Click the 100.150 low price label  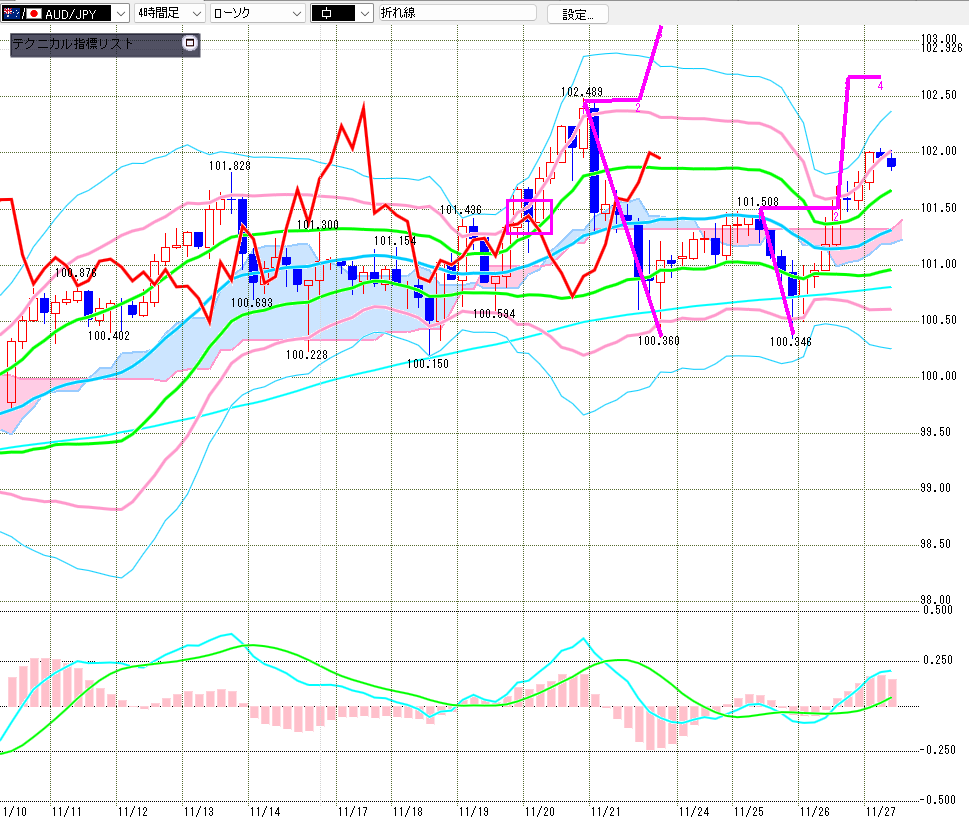pos(428,363)
